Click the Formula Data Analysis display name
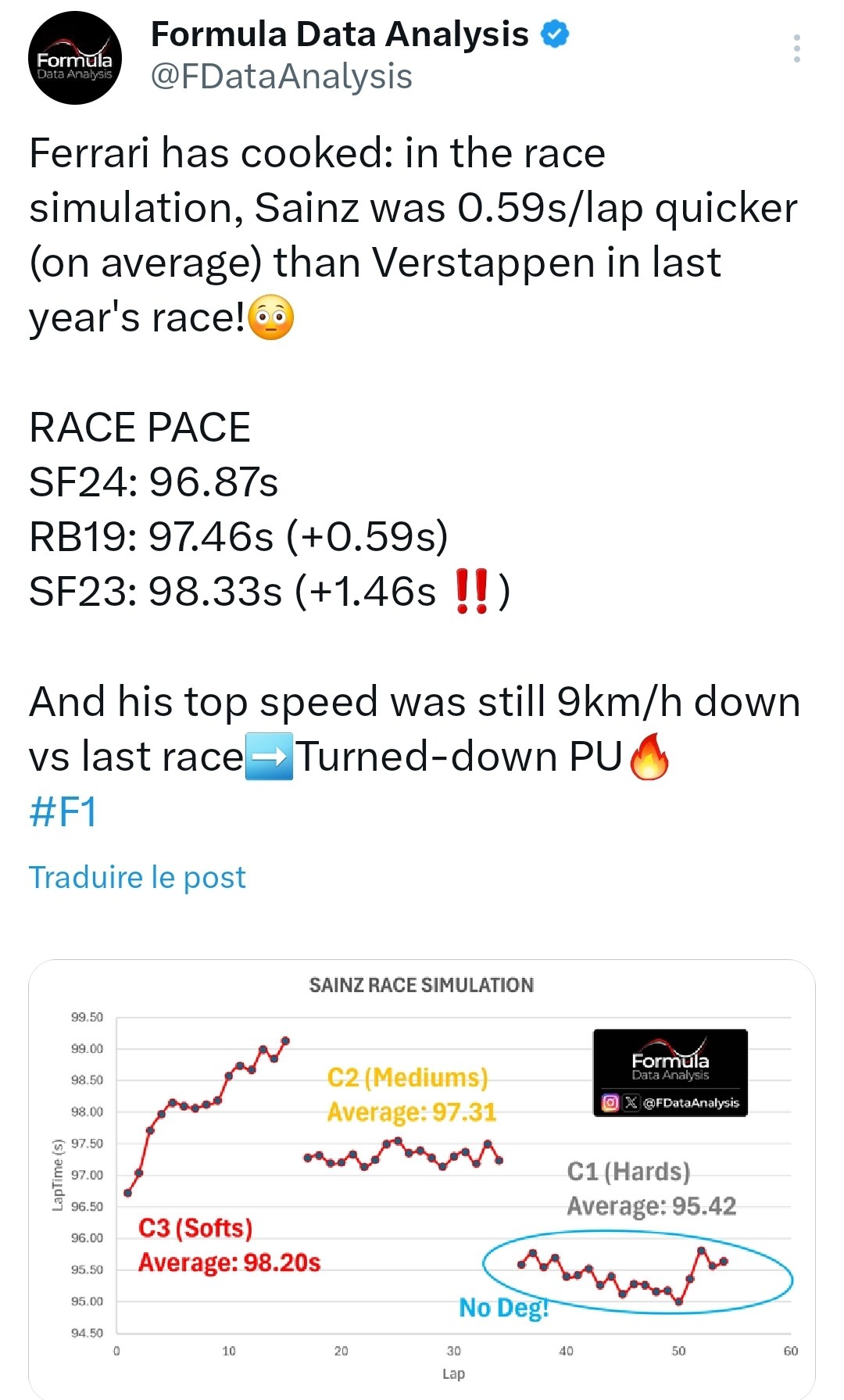The image size is (844, 1400). tap(340, 34)
